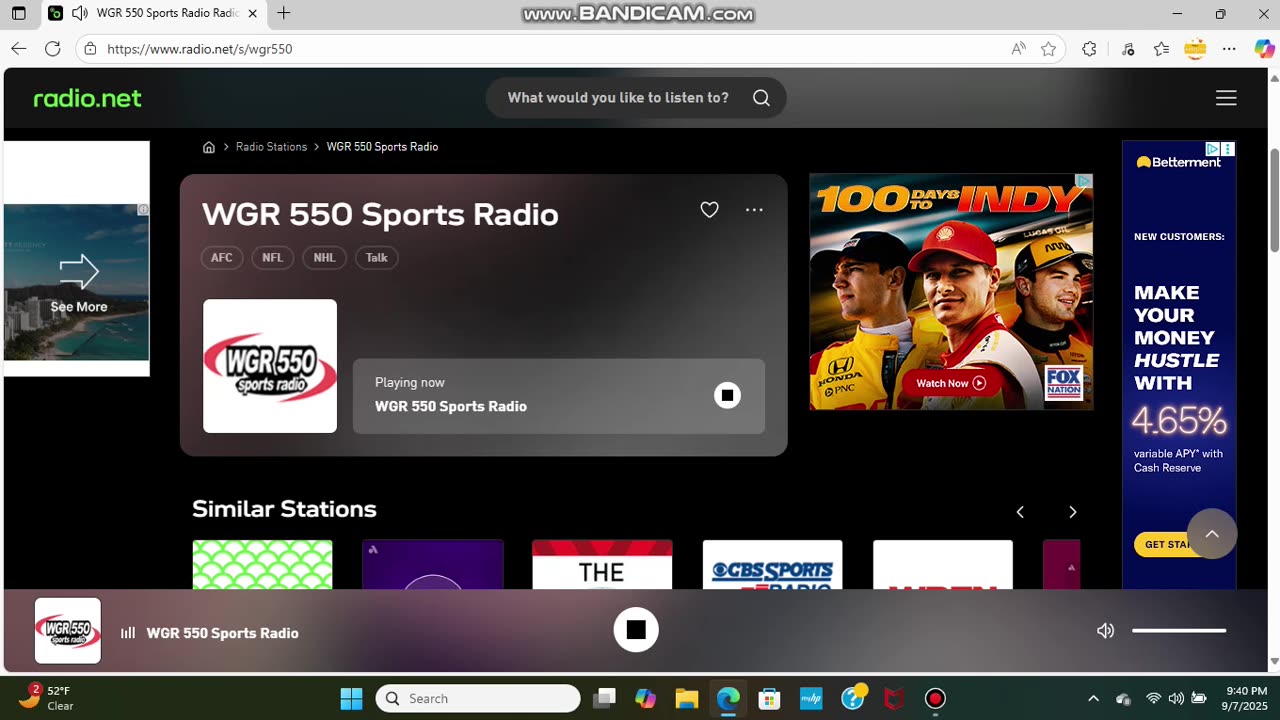Select the NHL tag
1280x720 pixels.
(x=324, y=258)
